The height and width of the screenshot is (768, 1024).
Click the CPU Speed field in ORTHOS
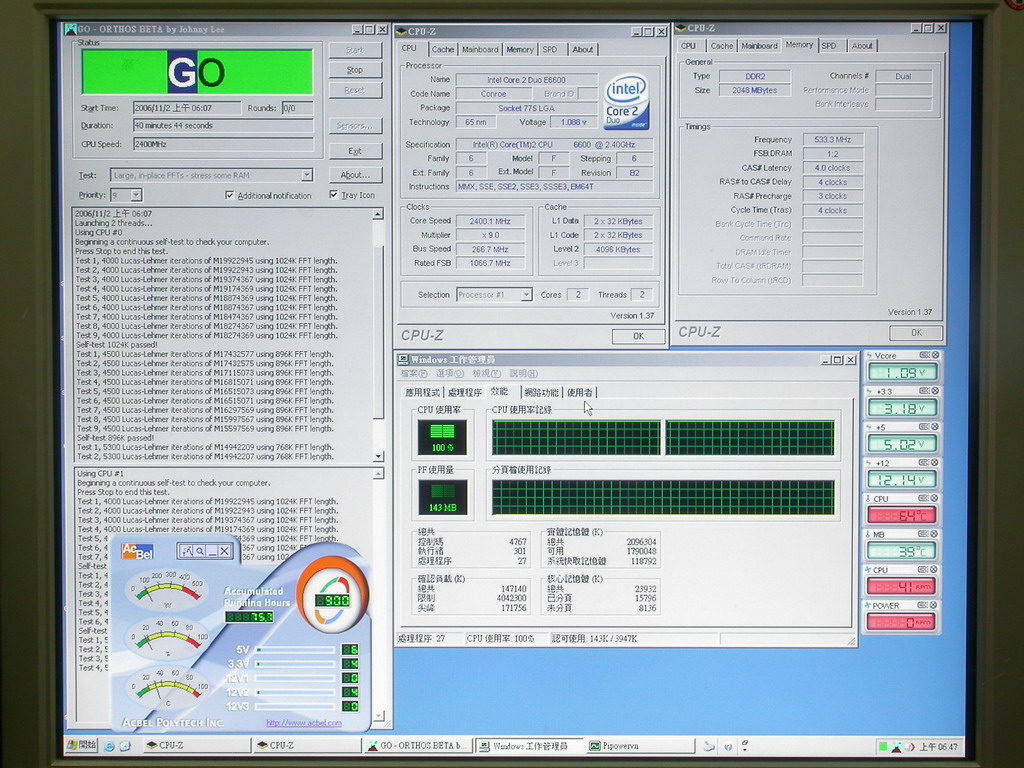(223, 144)
